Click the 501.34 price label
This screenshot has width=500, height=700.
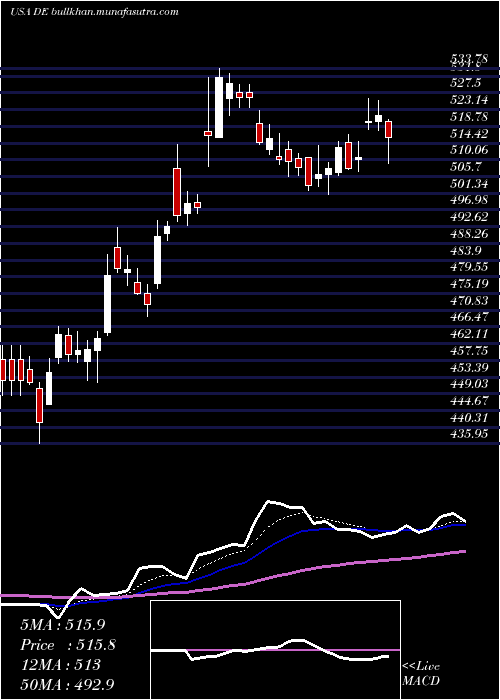tap(469, 184)
